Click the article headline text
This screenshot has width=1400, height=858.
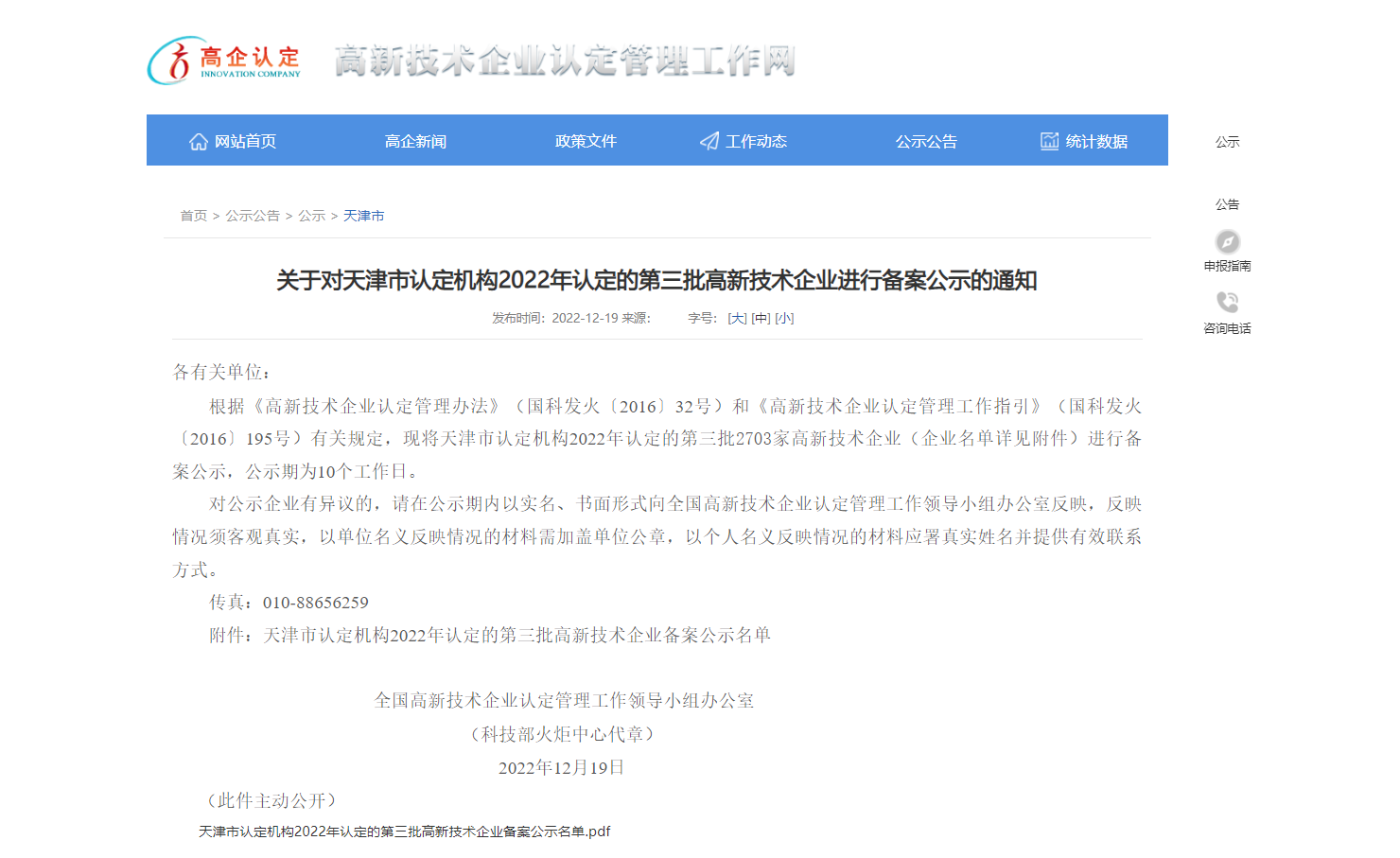pyautogui.click(x=656, y=281)
